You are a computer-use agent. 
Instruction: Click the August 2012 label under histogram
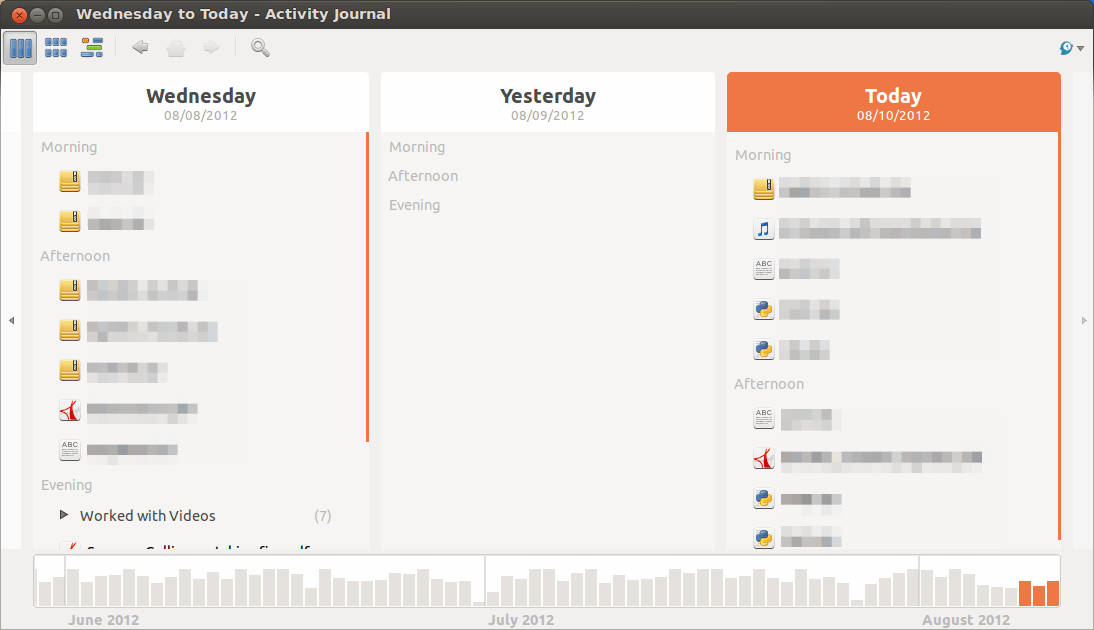pos(966,620)
